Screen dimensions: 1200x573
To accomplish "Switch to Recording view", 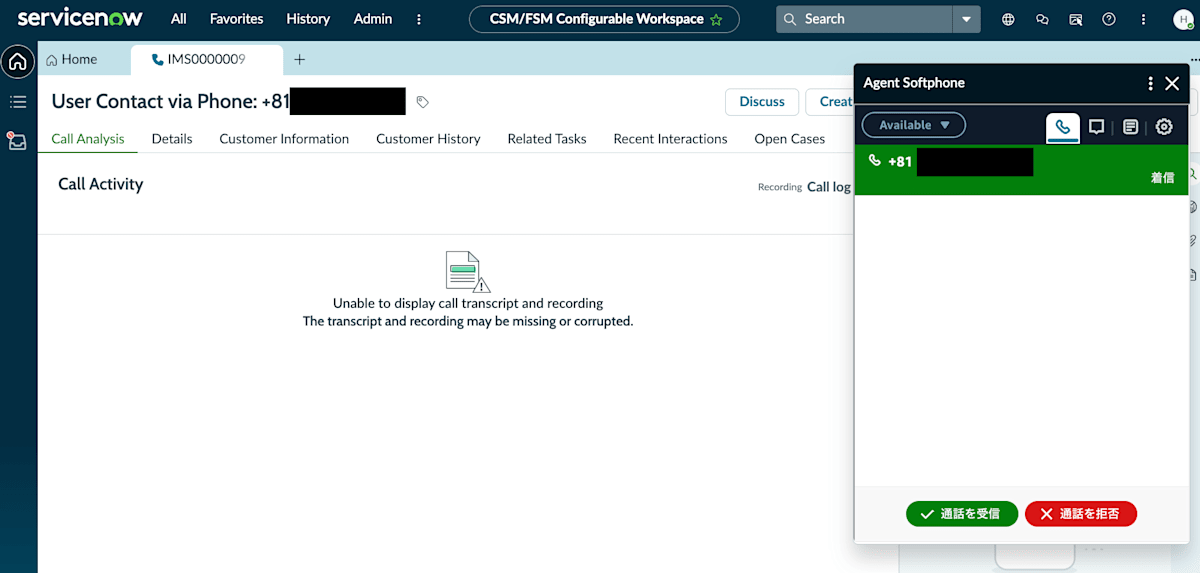I will (x=780, y=187).
